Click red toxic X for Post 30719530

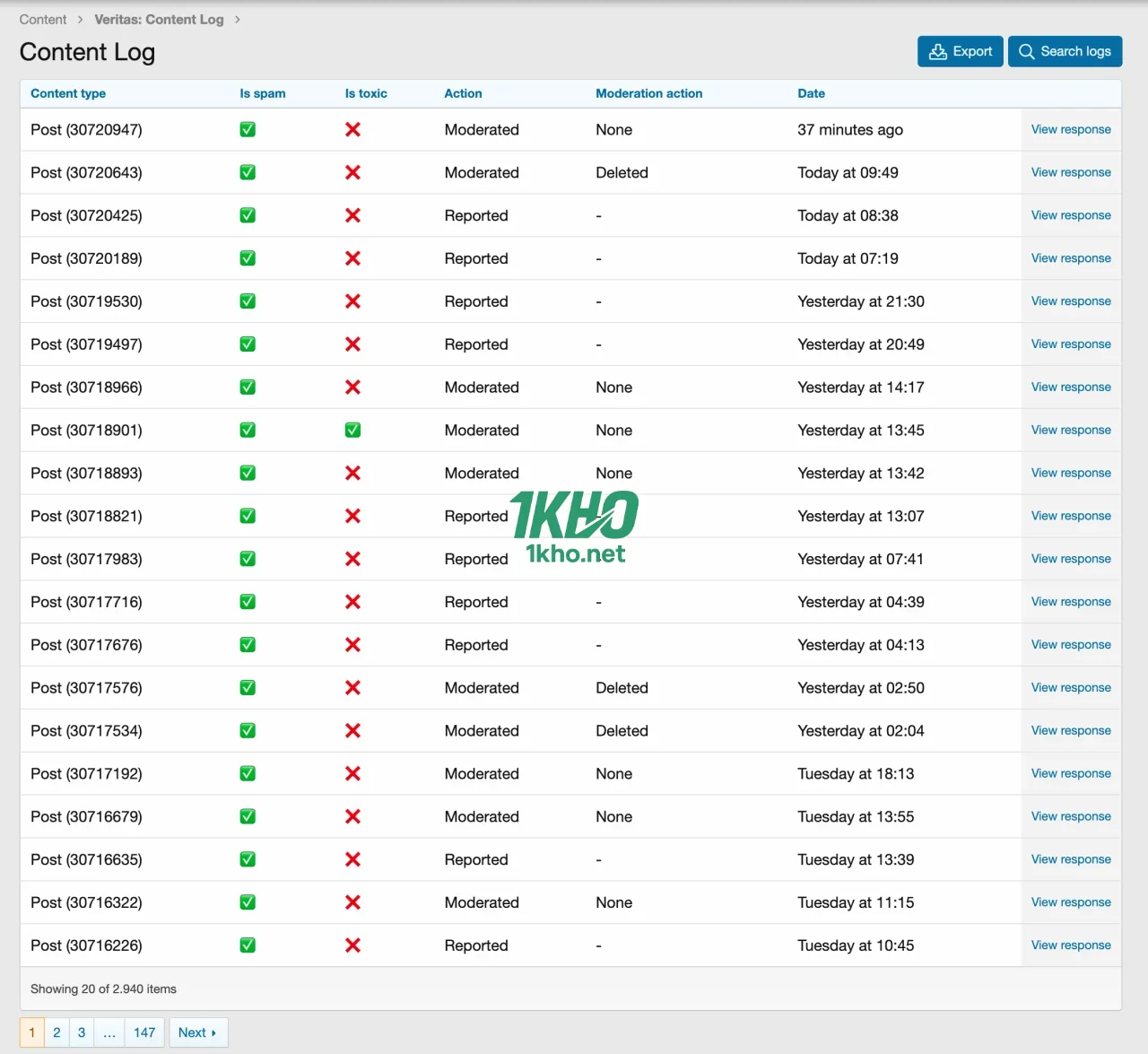coord(353,301)
